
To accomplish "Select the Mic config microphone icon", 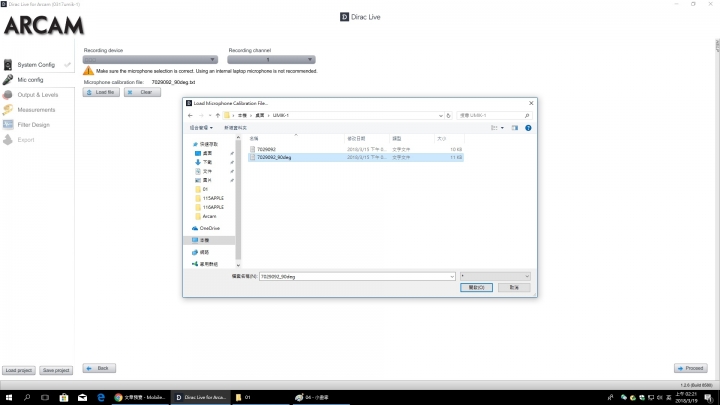I will [x=8, y=79].
